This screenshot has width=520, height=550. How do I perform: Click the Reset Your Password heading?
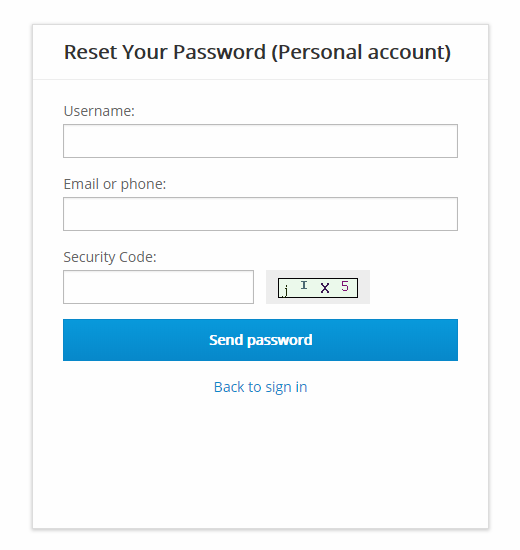tap(165, 52)
